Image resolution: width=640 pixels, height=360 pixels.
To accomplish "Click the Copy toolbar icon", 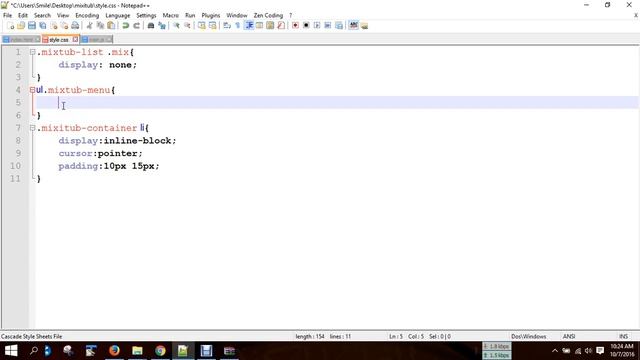I will coord(100,26).
